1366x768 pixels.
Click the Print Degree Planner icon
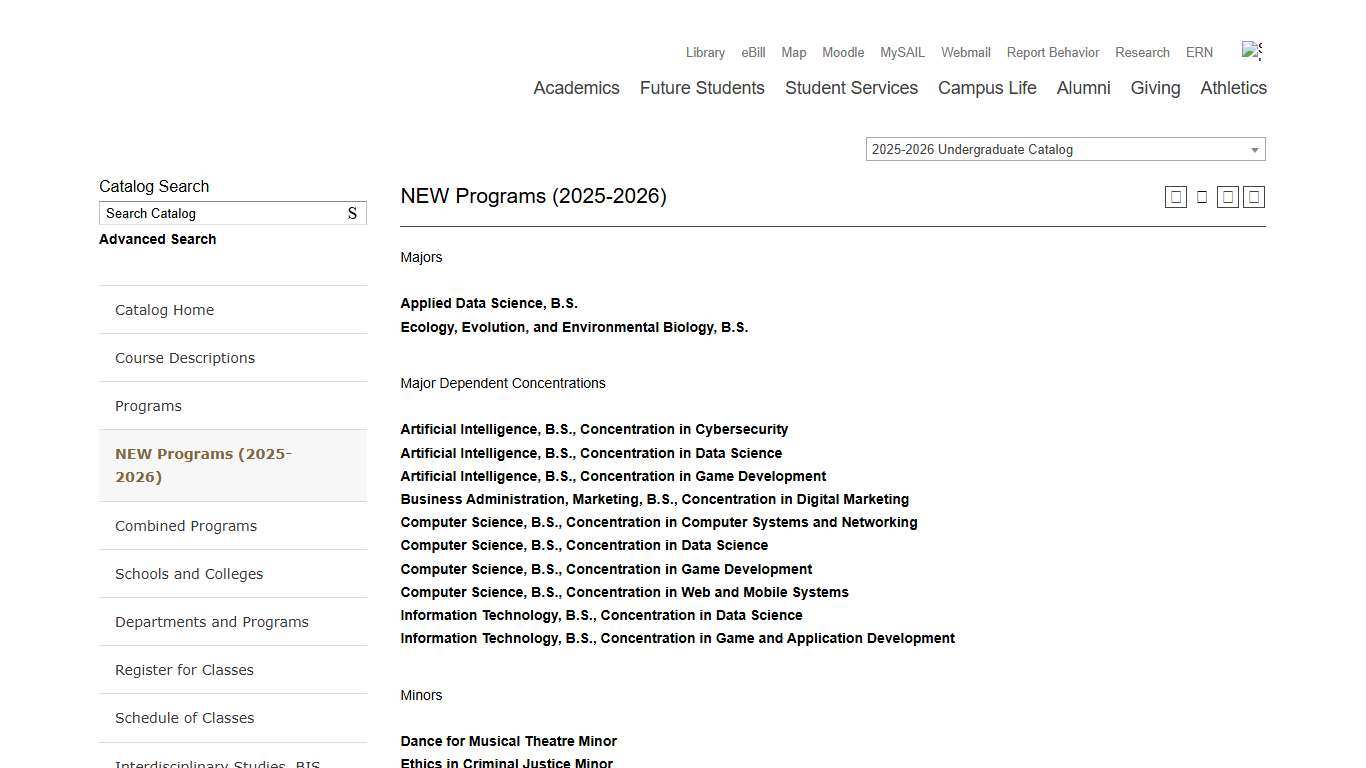point(1175,196)
